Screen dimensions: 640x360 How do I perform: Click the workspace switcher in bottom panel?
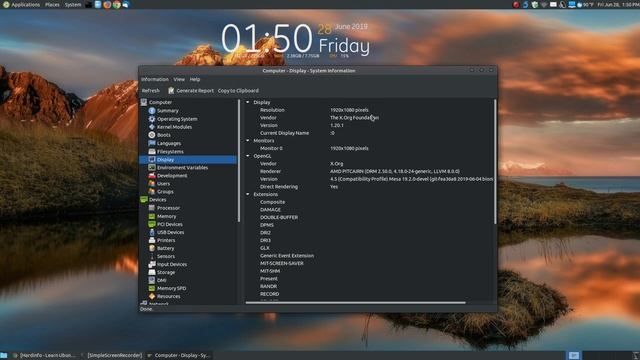574,356
